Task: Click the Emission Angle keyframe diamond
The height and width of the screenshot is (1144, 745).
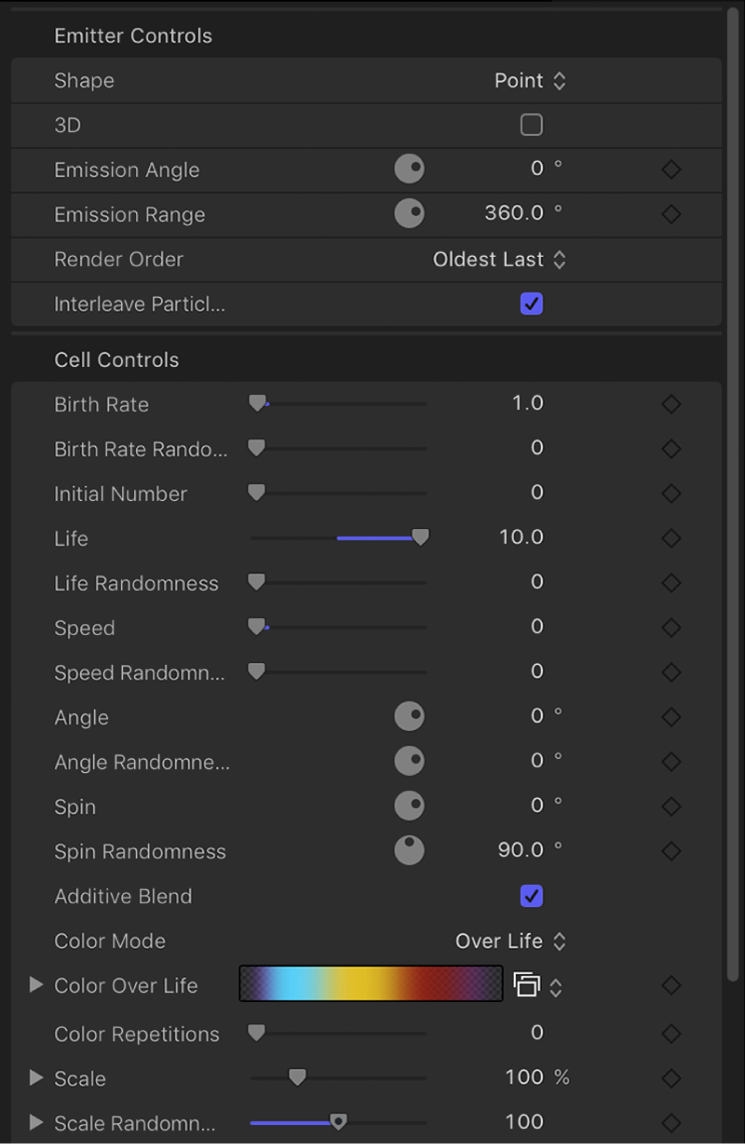Action: (x=671, y=170)
